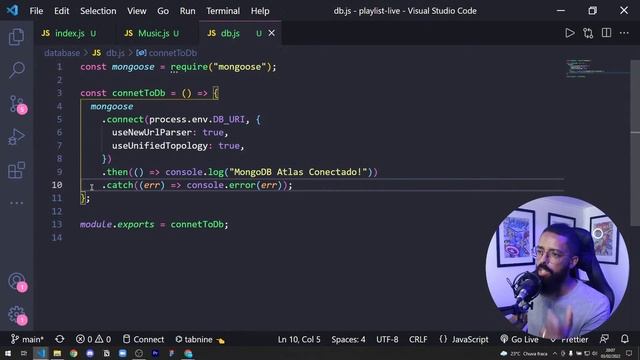Open the Search view in activity bar

tap(16, 70)
